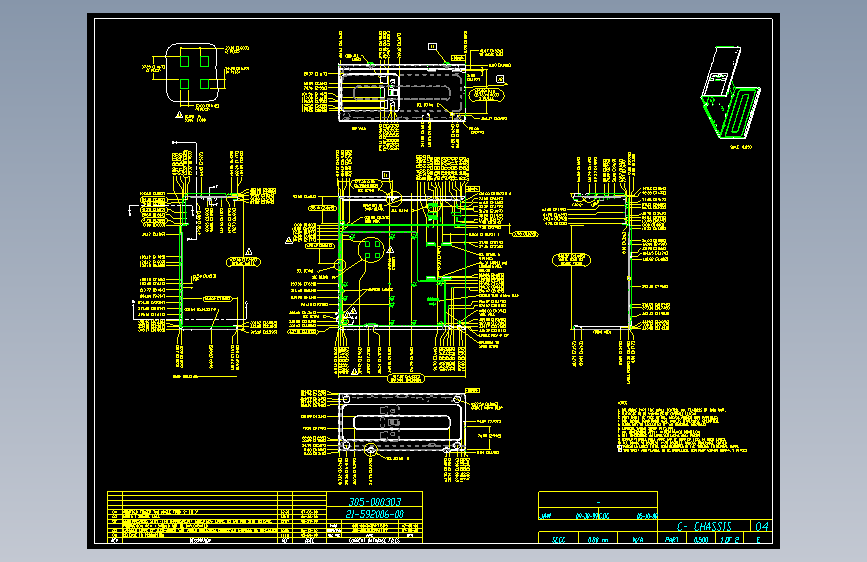The width and height of the screenshot is (867, 562).
Task: Click the left side elevation view
Action: (x=212, y=261)
